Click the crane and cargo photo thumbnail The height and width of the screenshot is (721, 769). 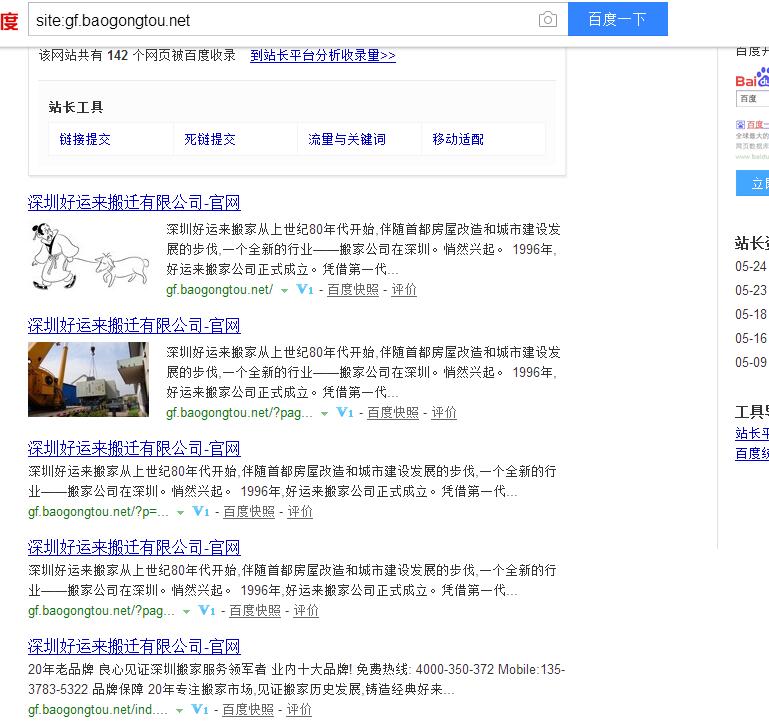pyautogui.click(x=88, y=379)
